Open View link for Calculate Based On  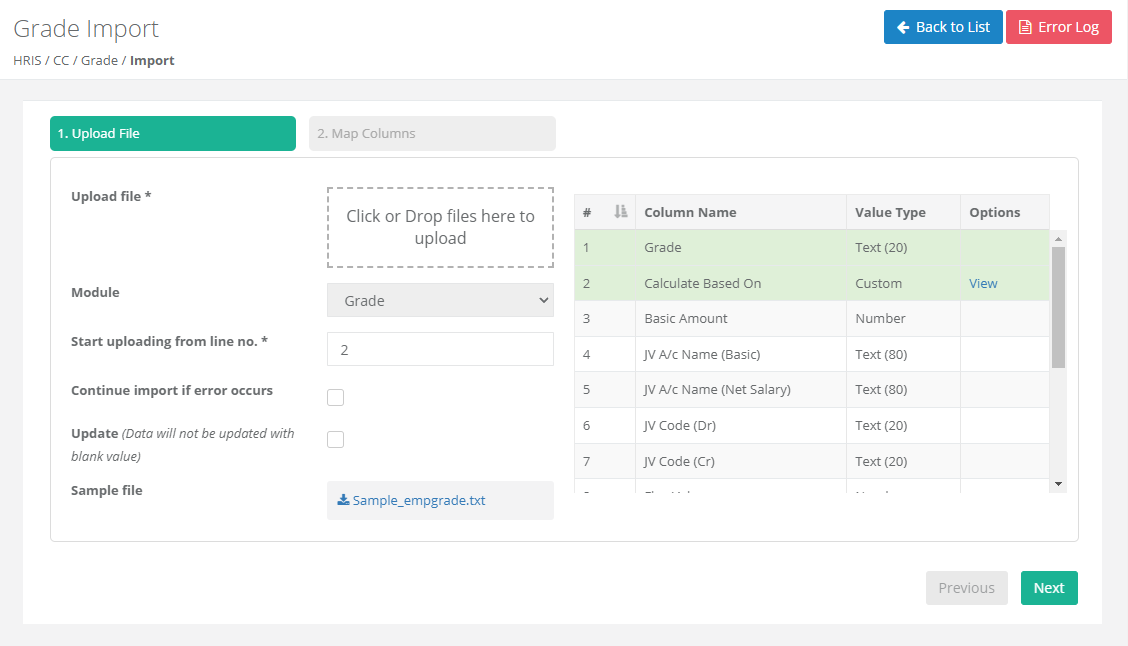pyautogui.click(x=983, y=283)
